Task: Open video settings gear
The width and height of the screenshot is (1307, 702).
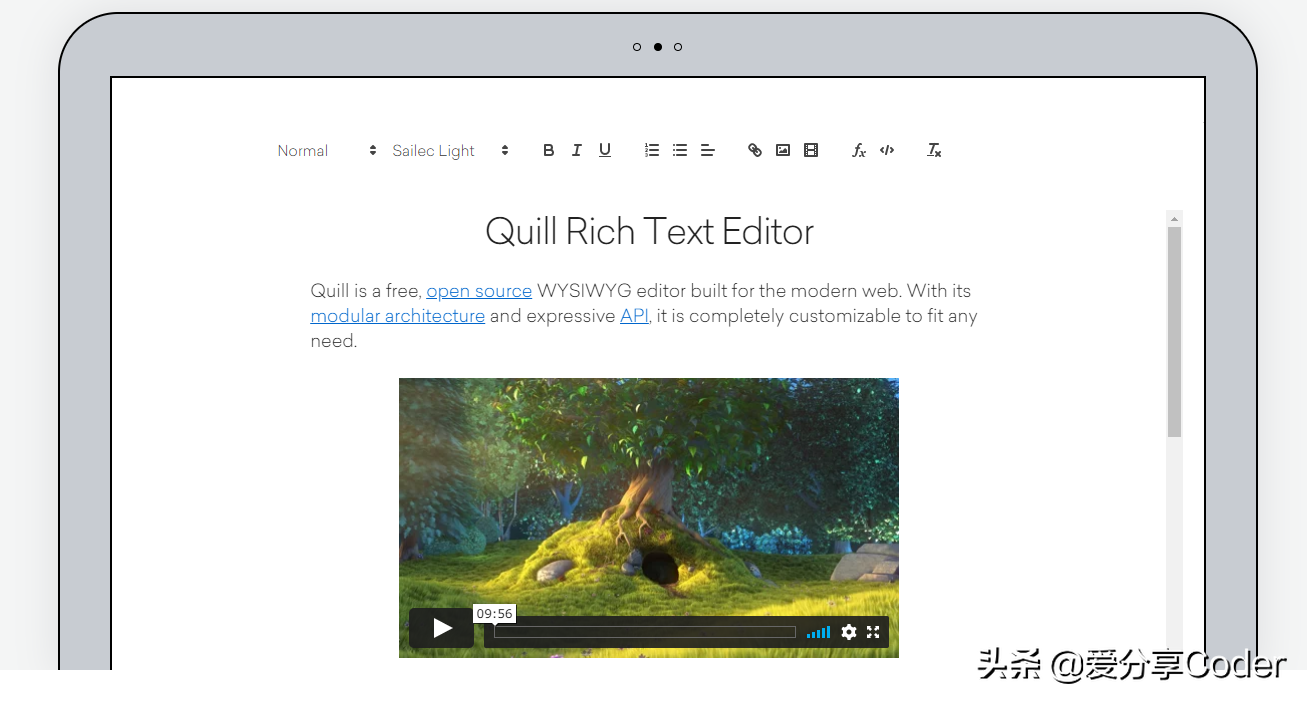Action: coord(849,632)
